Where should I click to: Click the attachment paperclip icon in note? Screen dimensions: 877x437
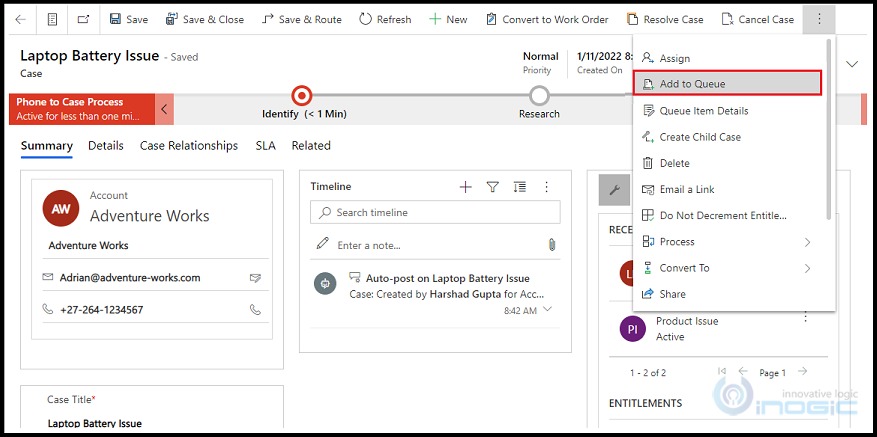[551, 244]
